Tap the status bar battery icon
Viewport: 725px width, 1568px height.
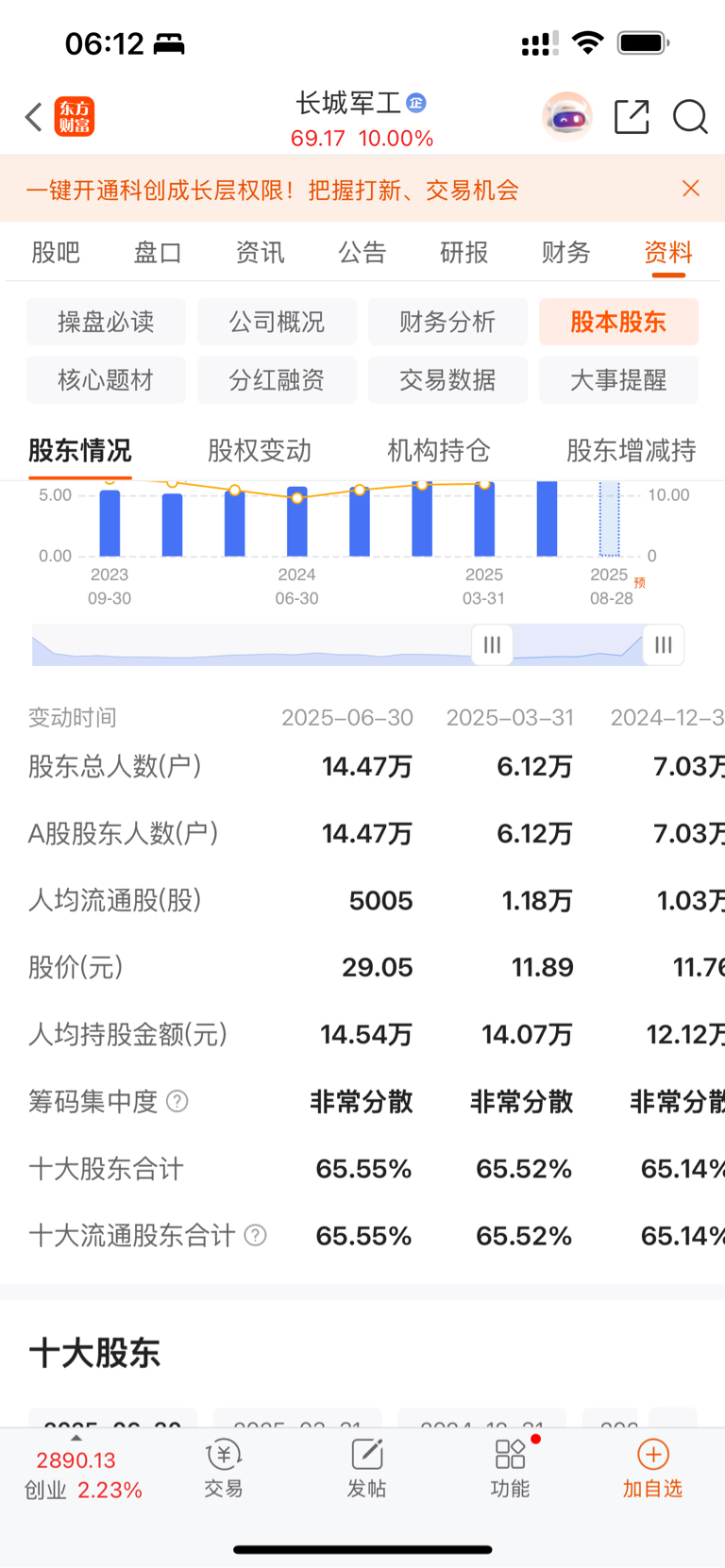(x=643, y=42)
